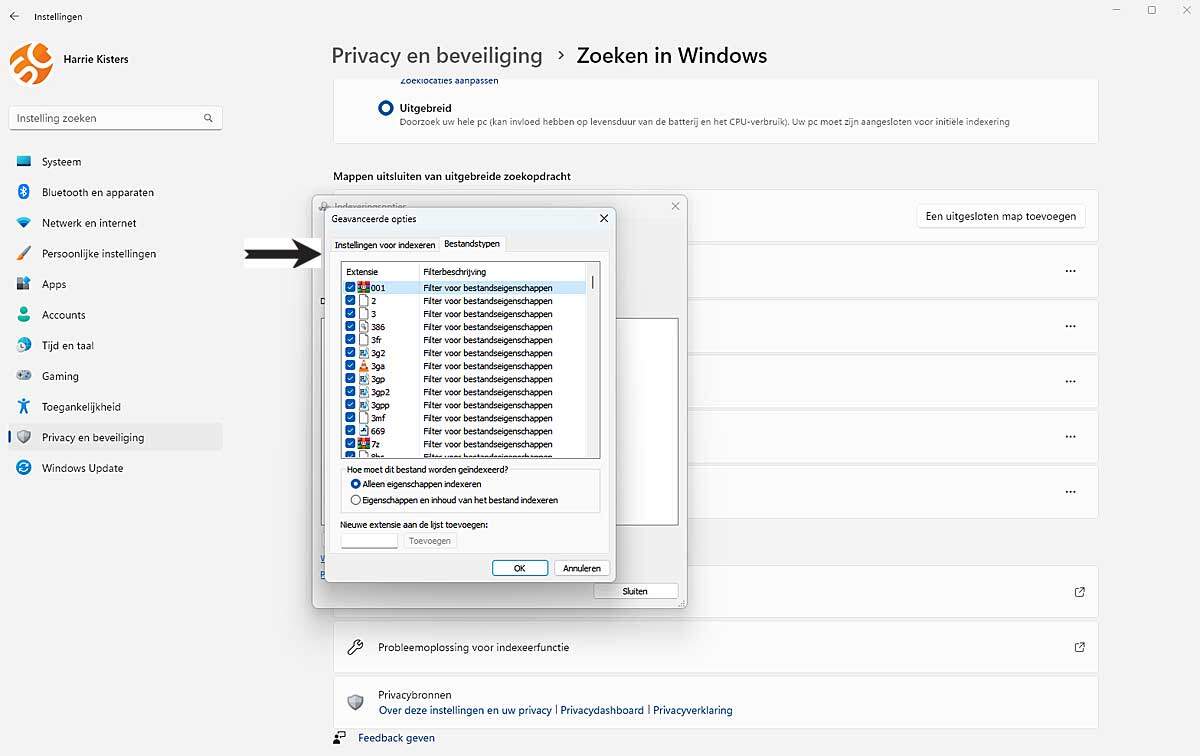Click Een uitgesloten map toevoegen
This screenshot has height=756, width=1200.
1000,216
